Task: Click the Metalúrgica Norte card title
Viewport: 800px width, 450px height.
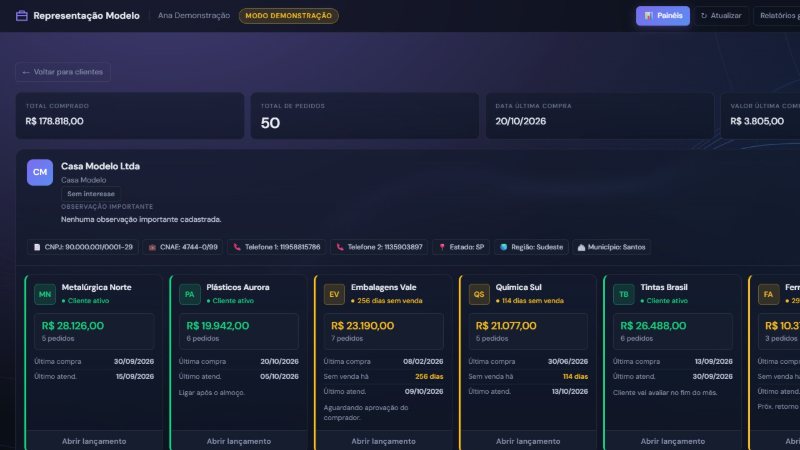Action: click(96, 287)
